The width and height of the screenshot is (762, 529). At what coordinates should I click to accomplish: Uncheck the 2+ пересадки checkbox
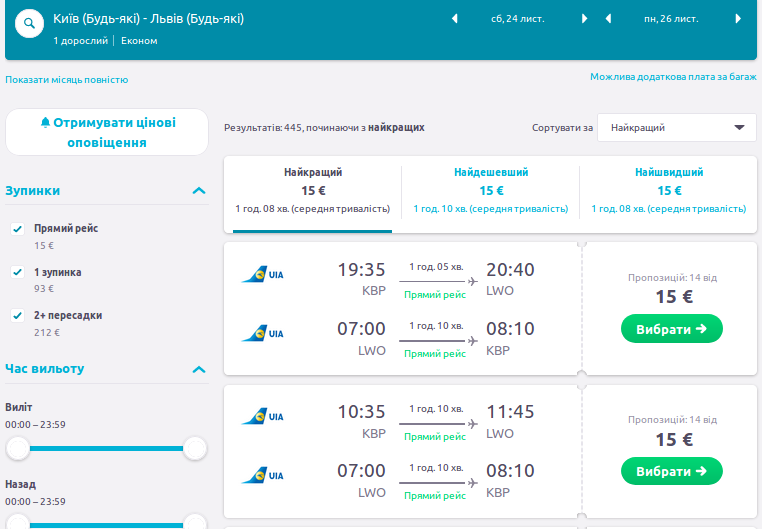click(17, 316)
